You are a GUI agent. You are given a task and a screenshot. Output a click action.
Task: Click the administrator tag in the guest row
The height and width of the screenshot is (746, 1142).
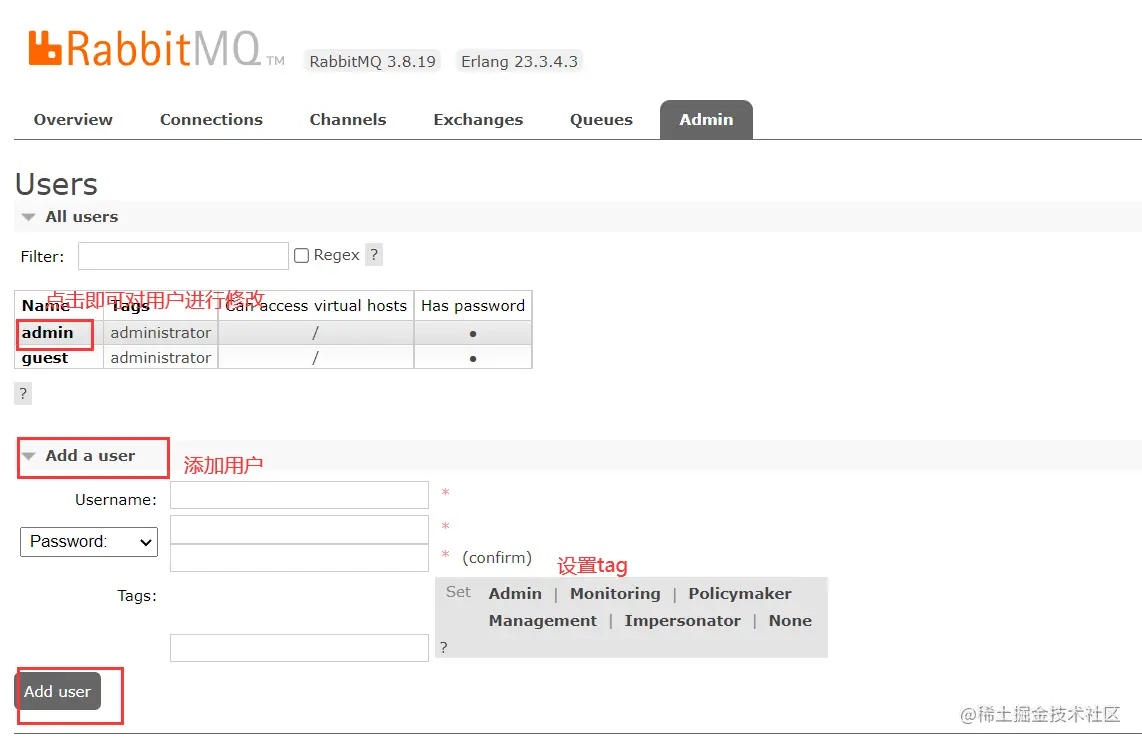tap(161, 358)
